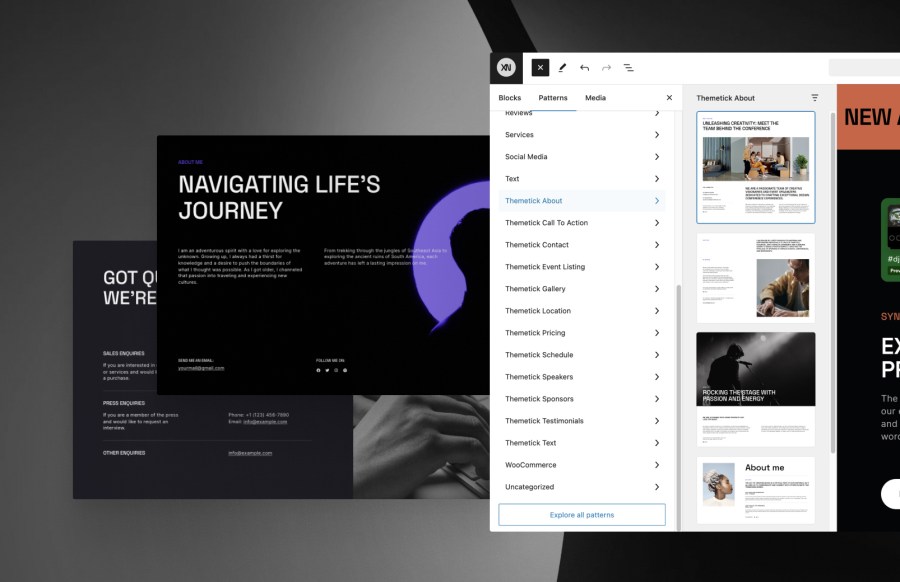Insert the Rocking The Stage pattern
The width and height of the screenshot is (900, 582).
pos(755,389)
